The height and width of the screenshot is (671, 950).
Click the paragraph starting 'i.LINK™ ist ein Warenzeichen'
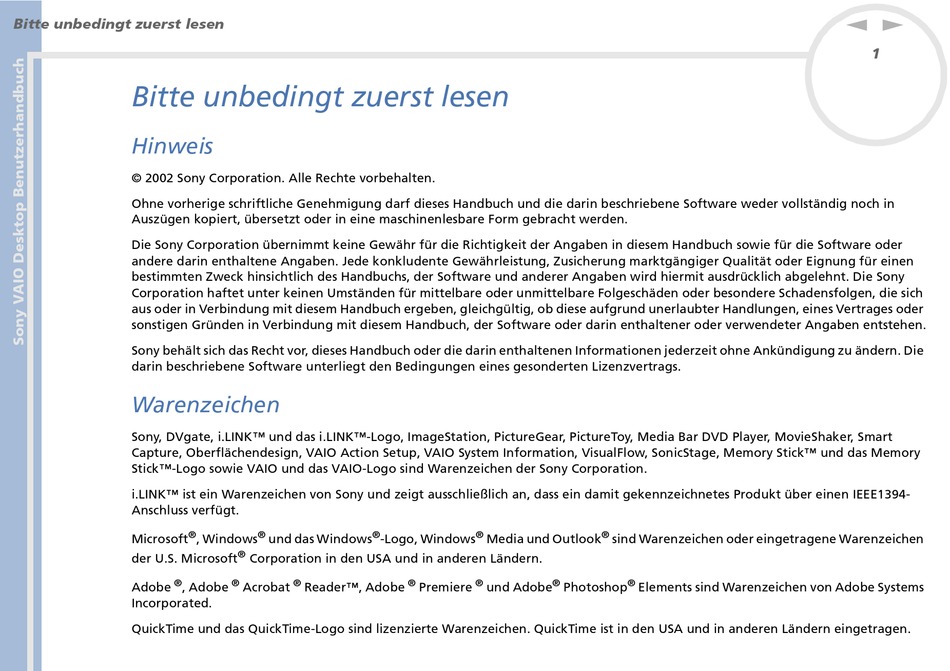(520, 502)
